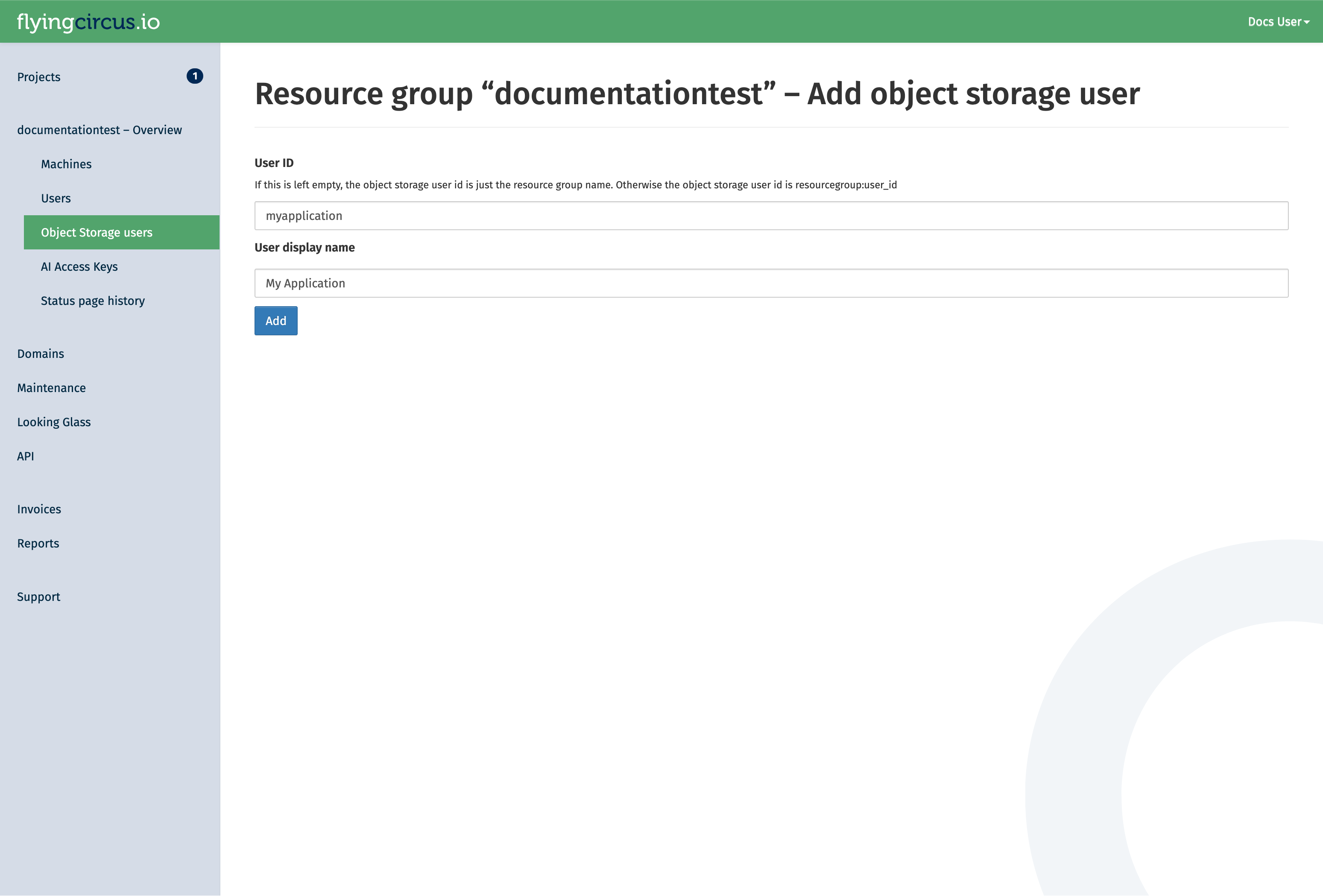Viewport: 1323px width, 896px height.
Task: Click the blue Add button
Action: click(x=276, y=320)
